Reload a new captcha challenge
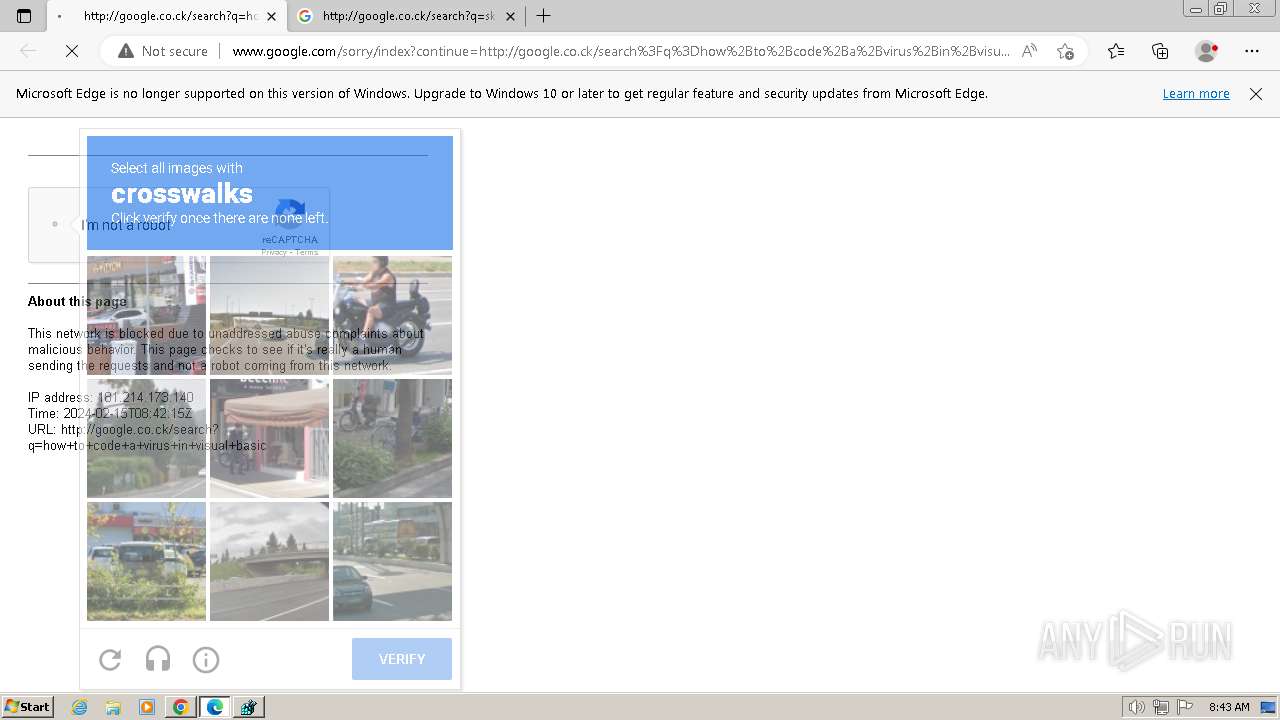The image size is (1280, 720). click(x=110, y=659)
